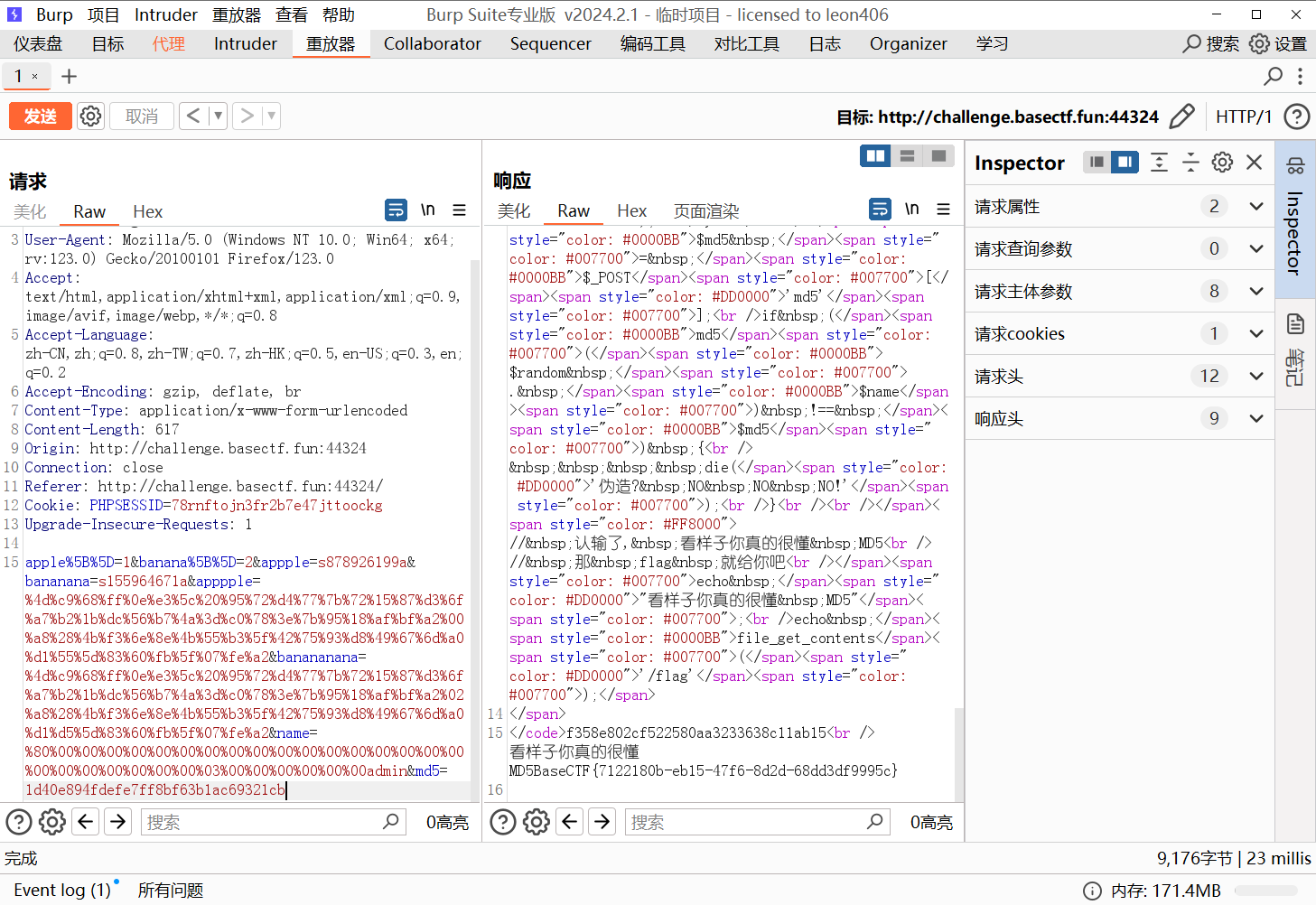Expand all Inspector sections
1316x905 pixels.
click(x=1159, y=162)
